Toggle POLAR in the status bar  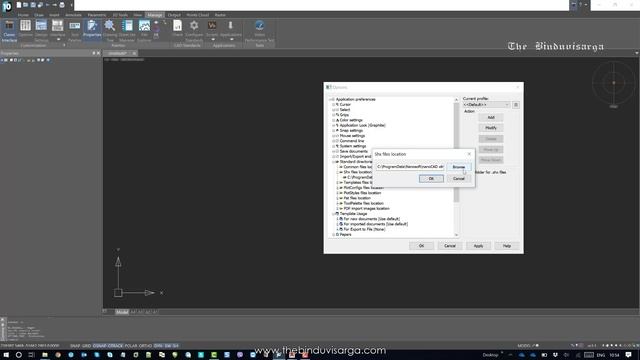(x=131, y=346)
